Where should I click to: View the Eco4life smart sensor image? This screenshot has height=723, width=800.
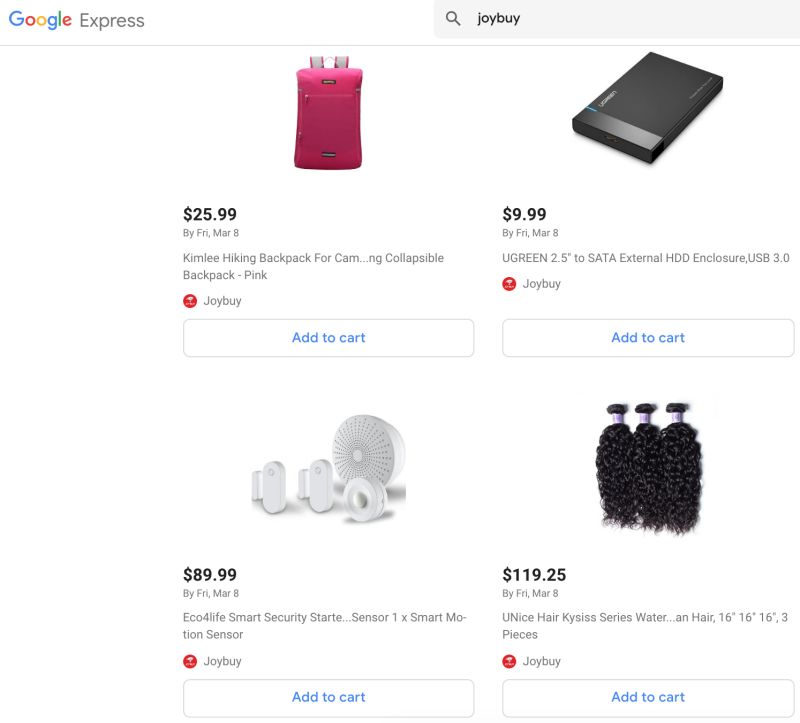click(328, 470)
